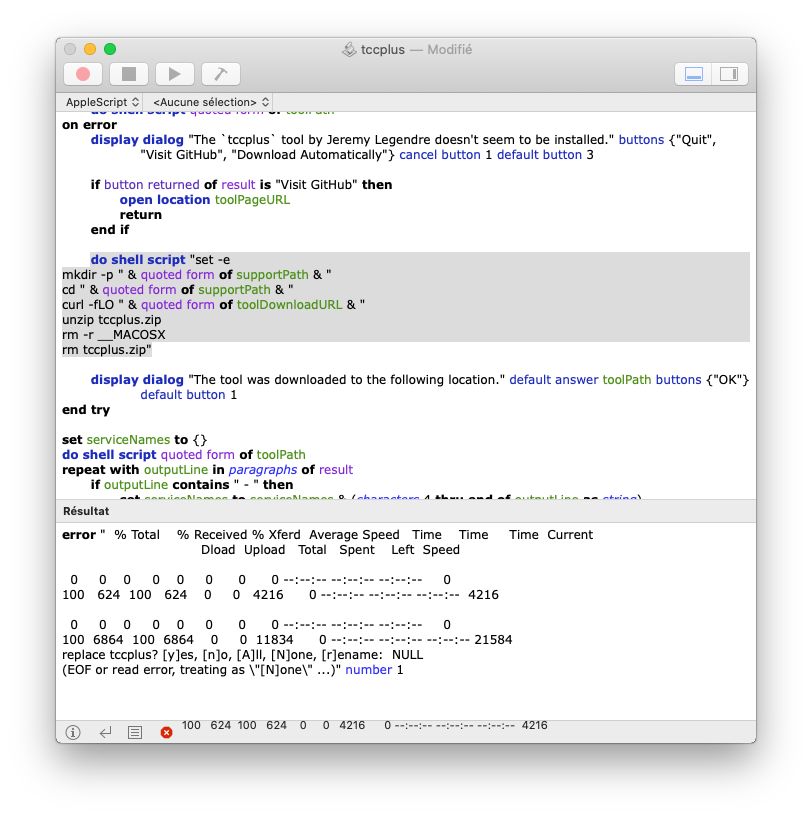Click 'rm tccplus.zip' line in the script
Screen dimensions: 812x817
107,350
